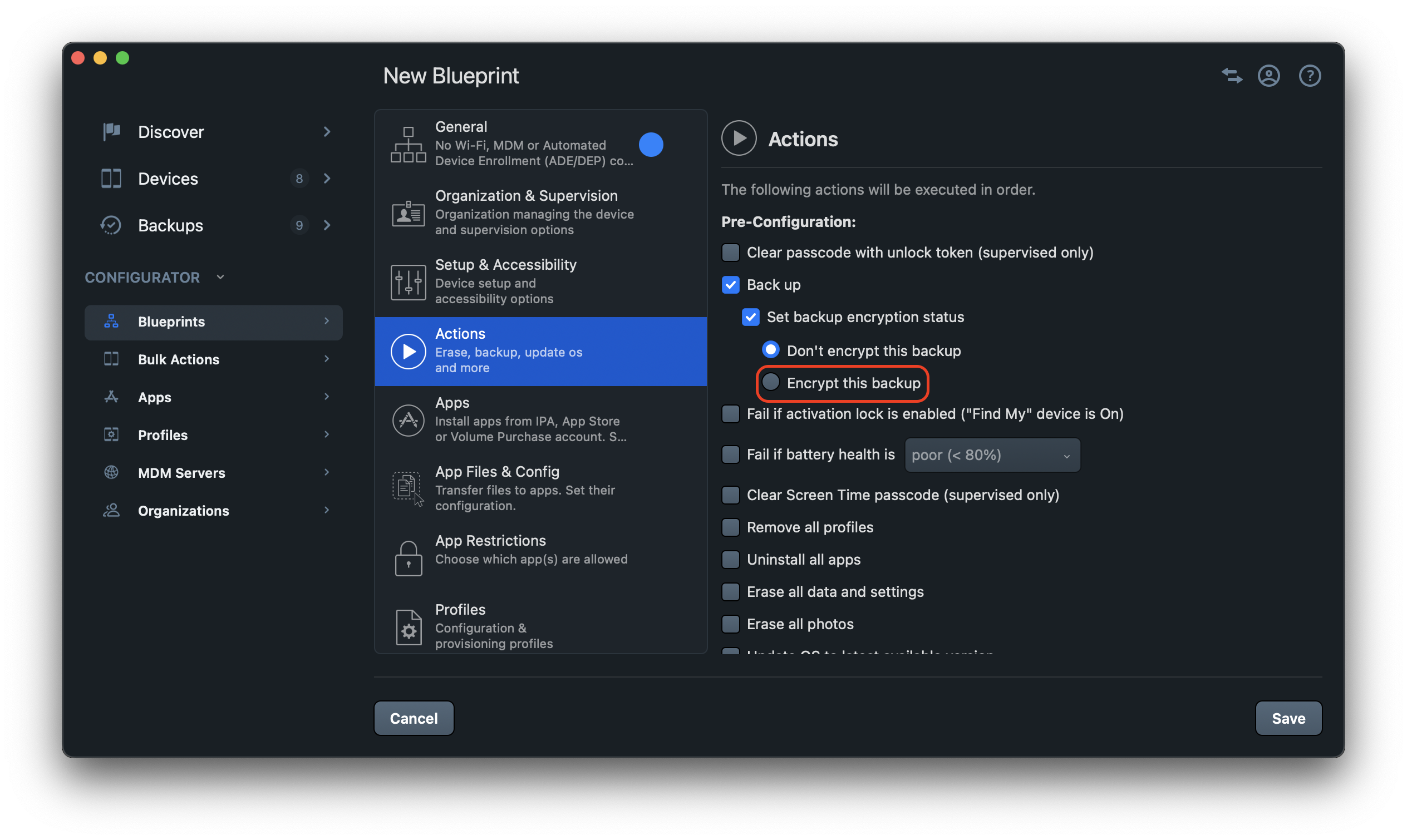Select the Blueprints icon under Configurator

(111, 321)
